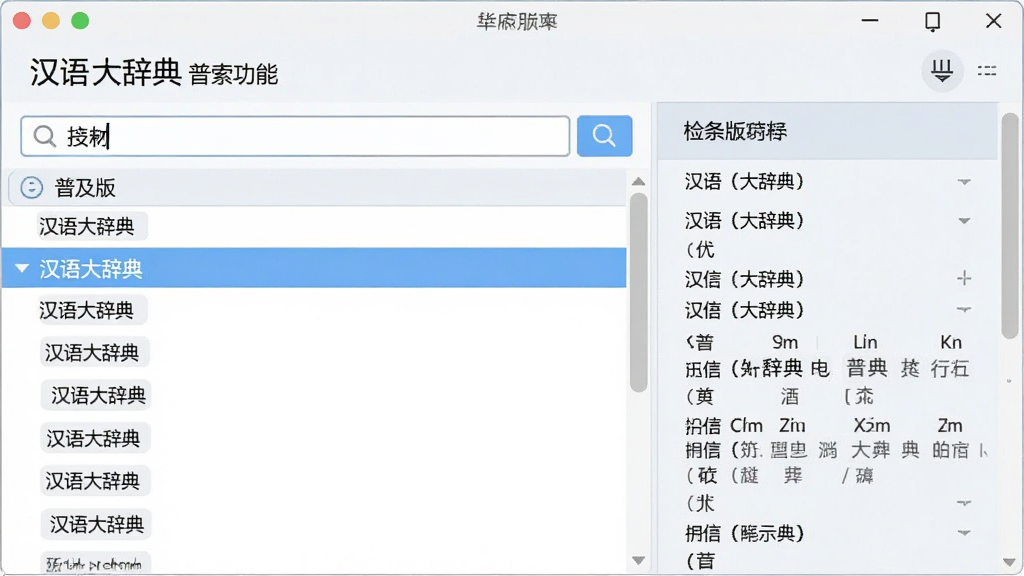
Task: Click the plus icon beside 汉信（大辞典）
Action: click(x=964, y=278)
